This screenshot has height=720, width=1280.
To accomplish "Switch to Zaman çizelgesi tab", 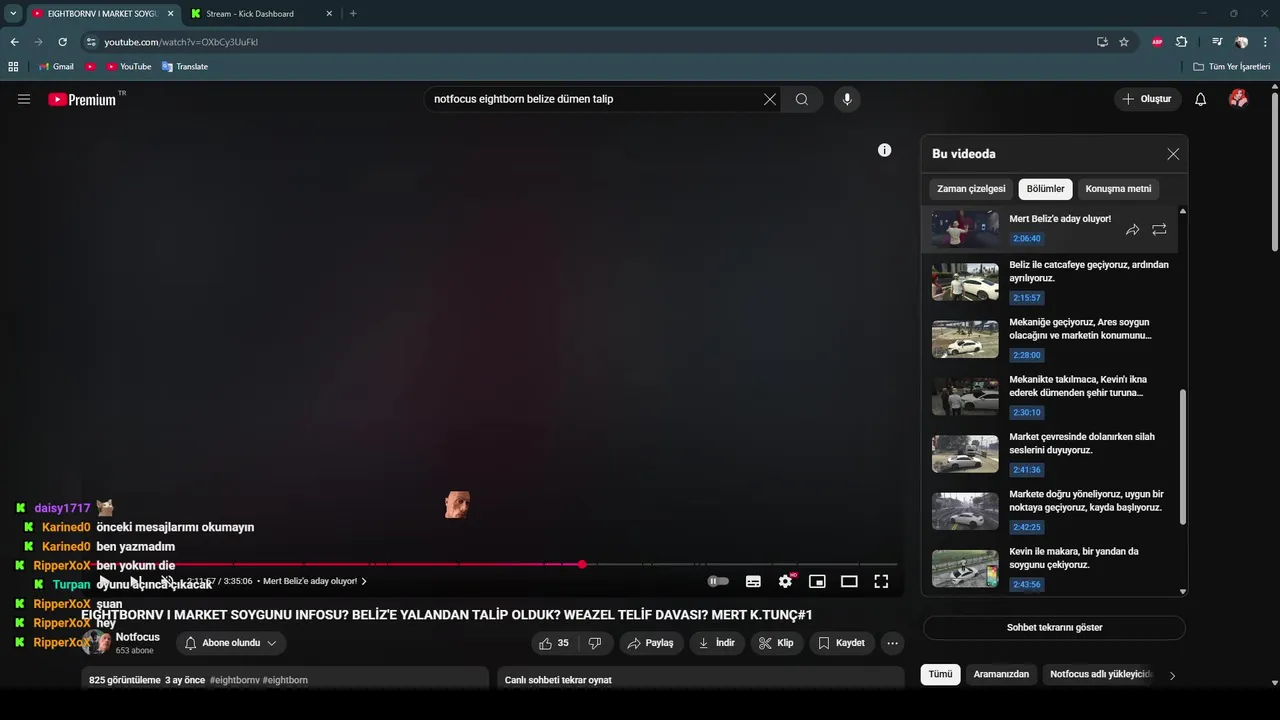I will point(971,189).
